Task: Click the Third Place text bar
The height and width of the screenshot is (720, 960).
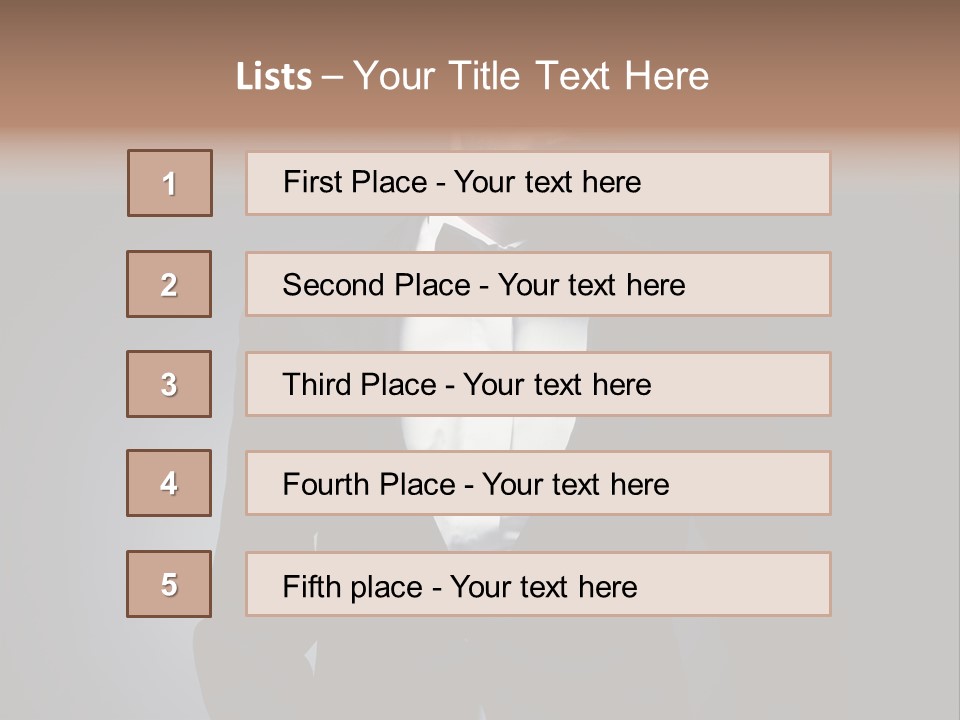Action: tap(538, 384)
